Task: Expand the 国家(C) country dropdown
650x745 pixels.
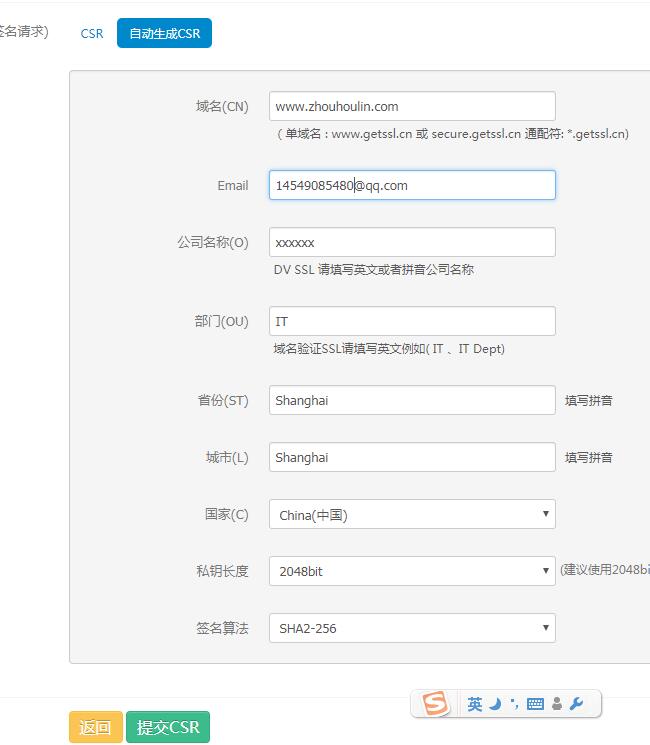Action: 411,515
